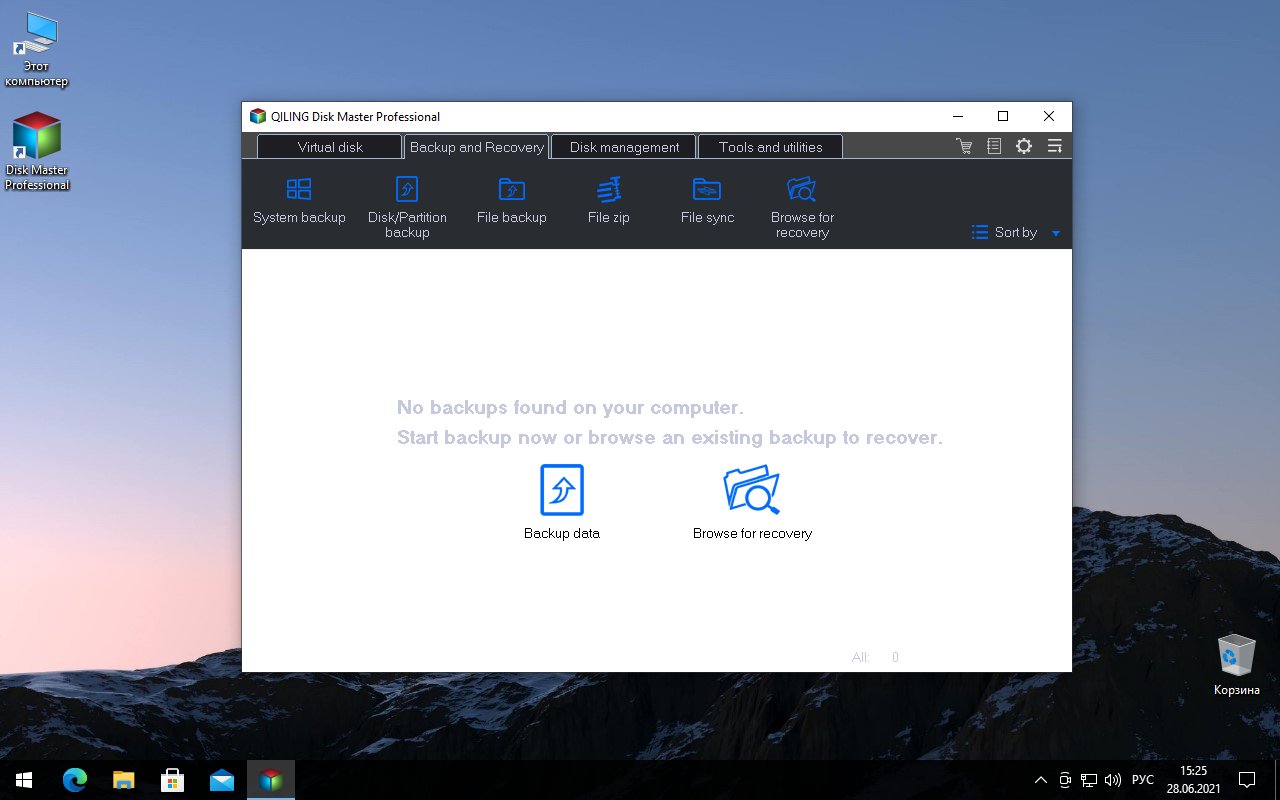Open Microsoft Store from taskbar
The image size is (1280, 800).
coord(172,780)
